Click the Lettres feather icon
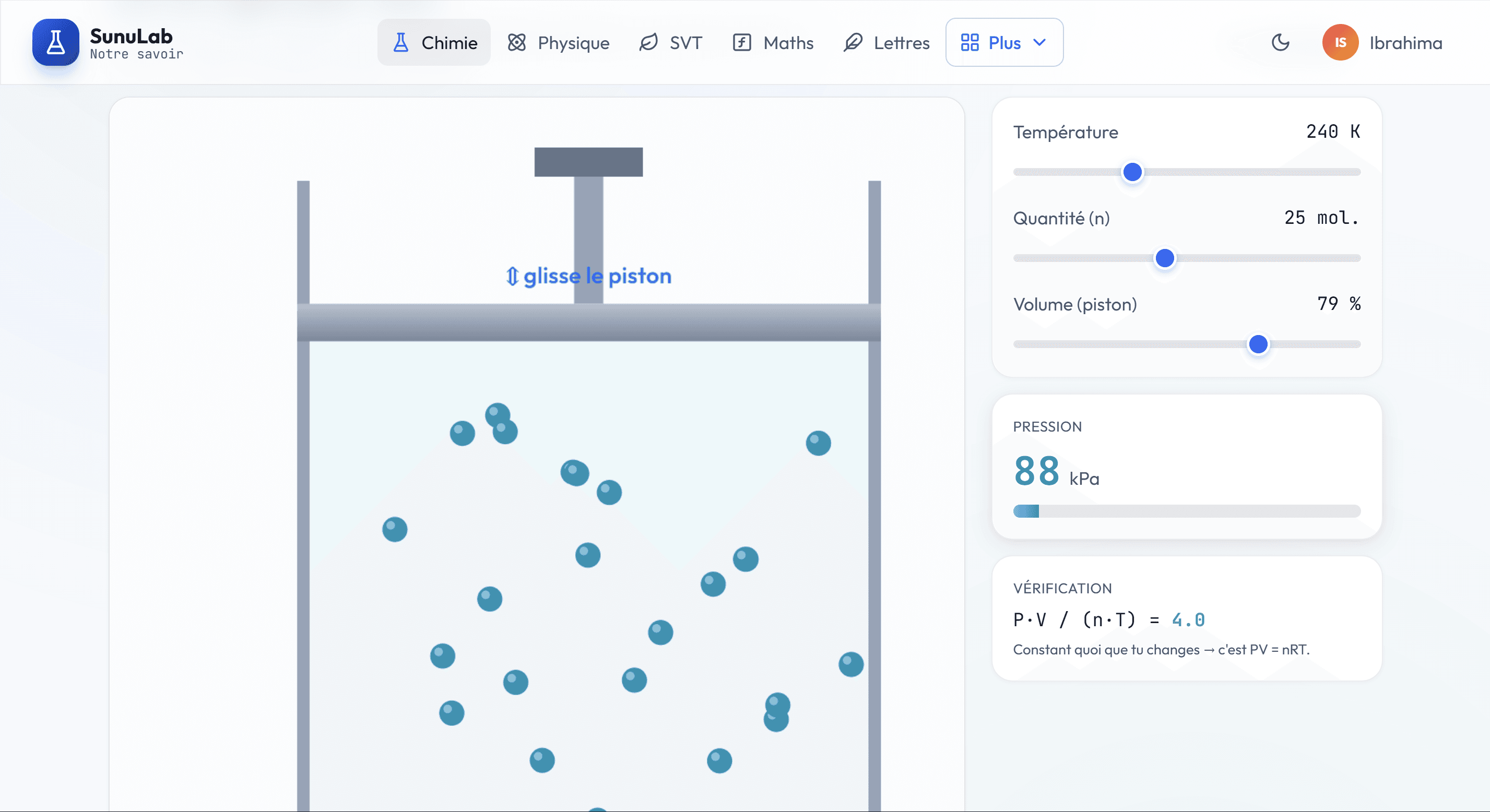The width and height of the screenshot is (1490, 812). click(x=853, y=43)
